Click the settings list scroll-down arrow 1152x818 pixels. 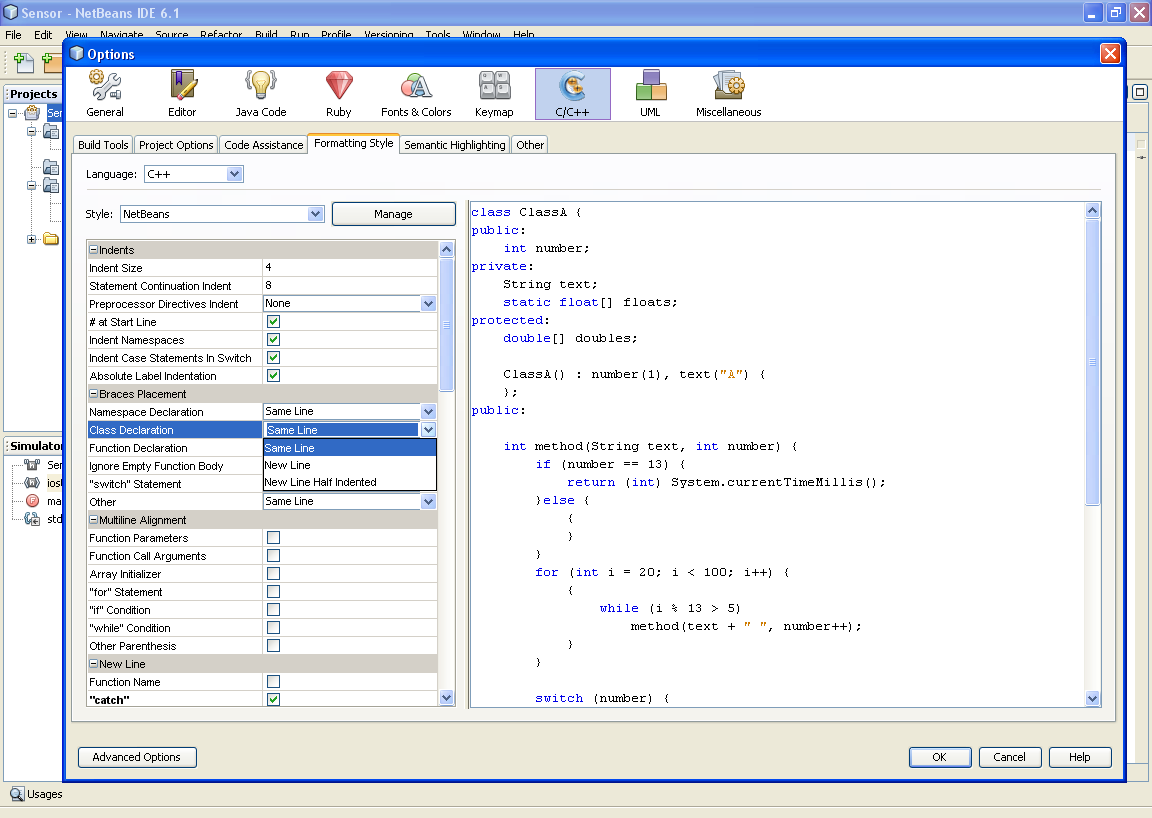(447, 697)
